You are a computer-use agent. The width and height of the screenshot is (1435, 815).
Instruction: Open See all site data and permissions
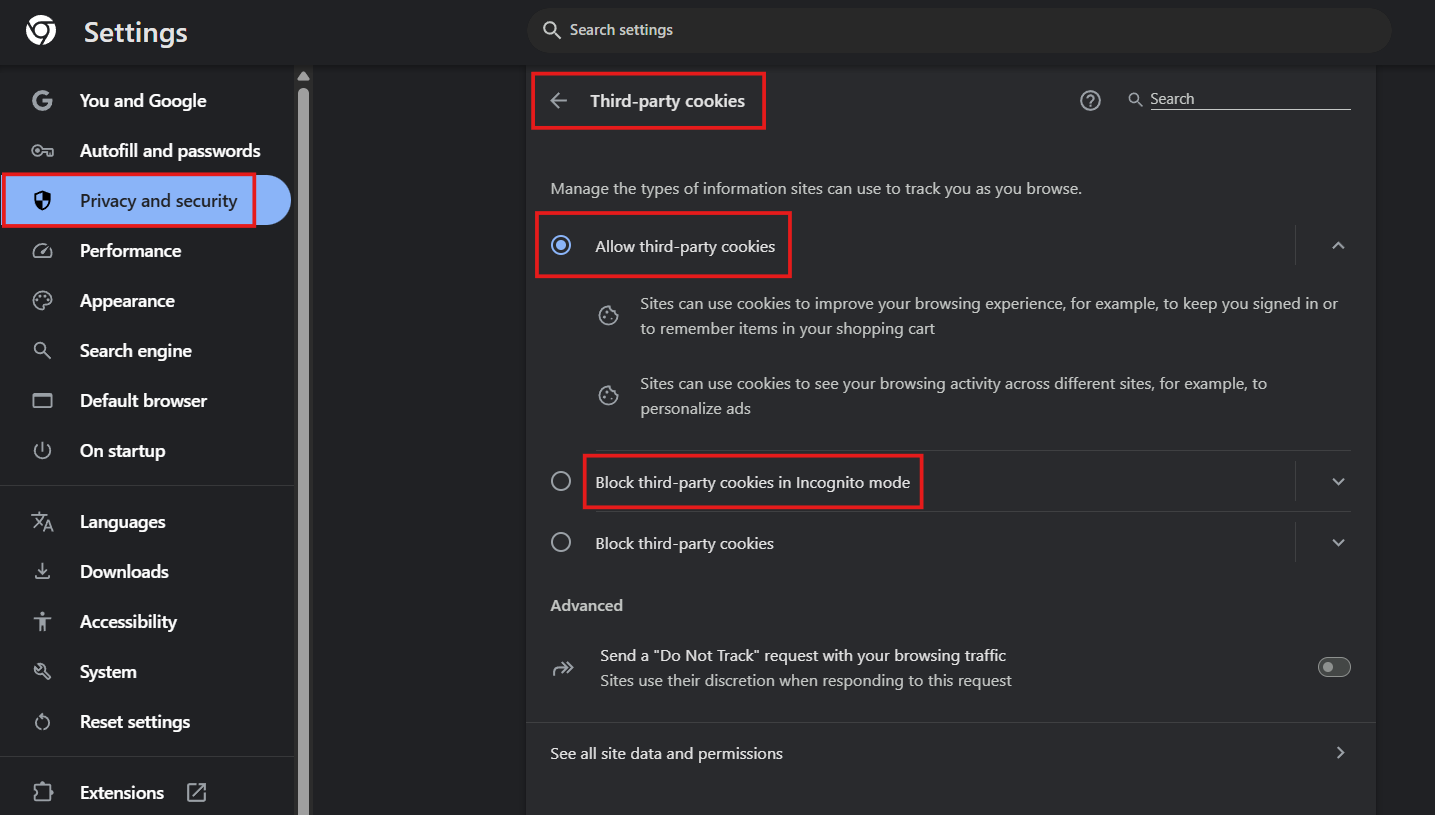click(x=948, y=753)
